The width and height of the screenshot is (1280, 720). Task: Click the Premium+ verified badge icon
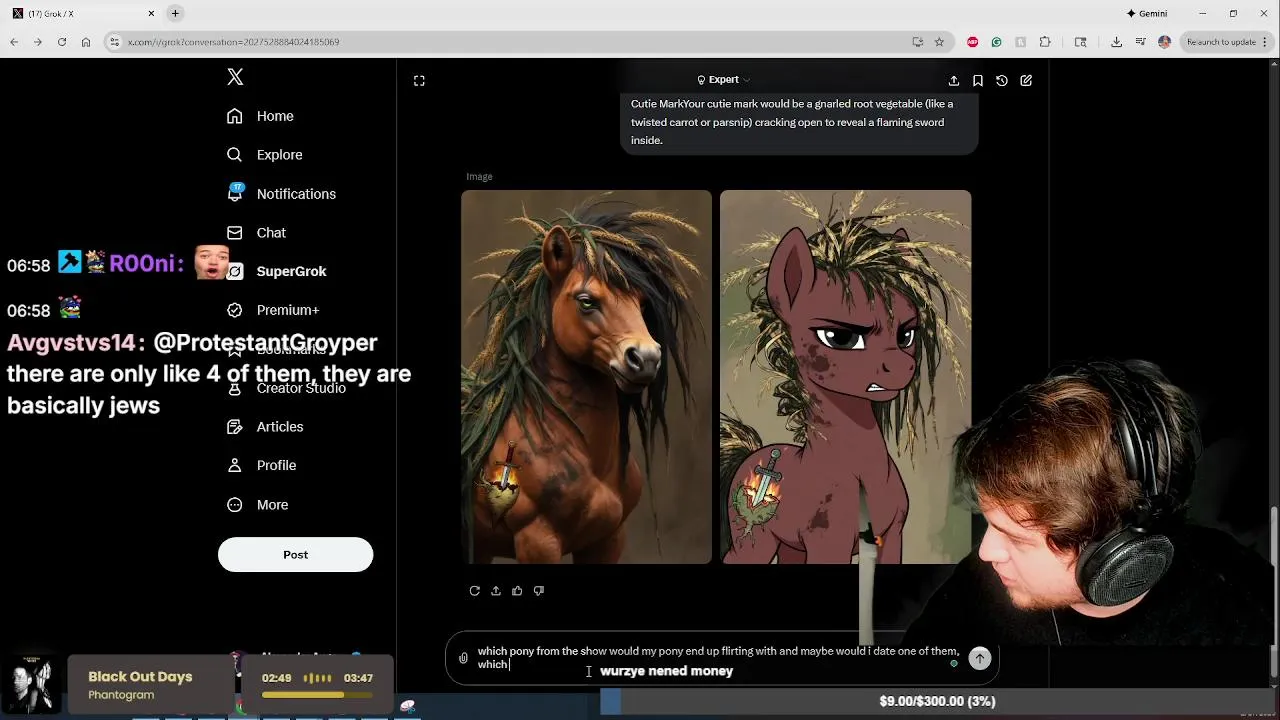tap(235, 310)
